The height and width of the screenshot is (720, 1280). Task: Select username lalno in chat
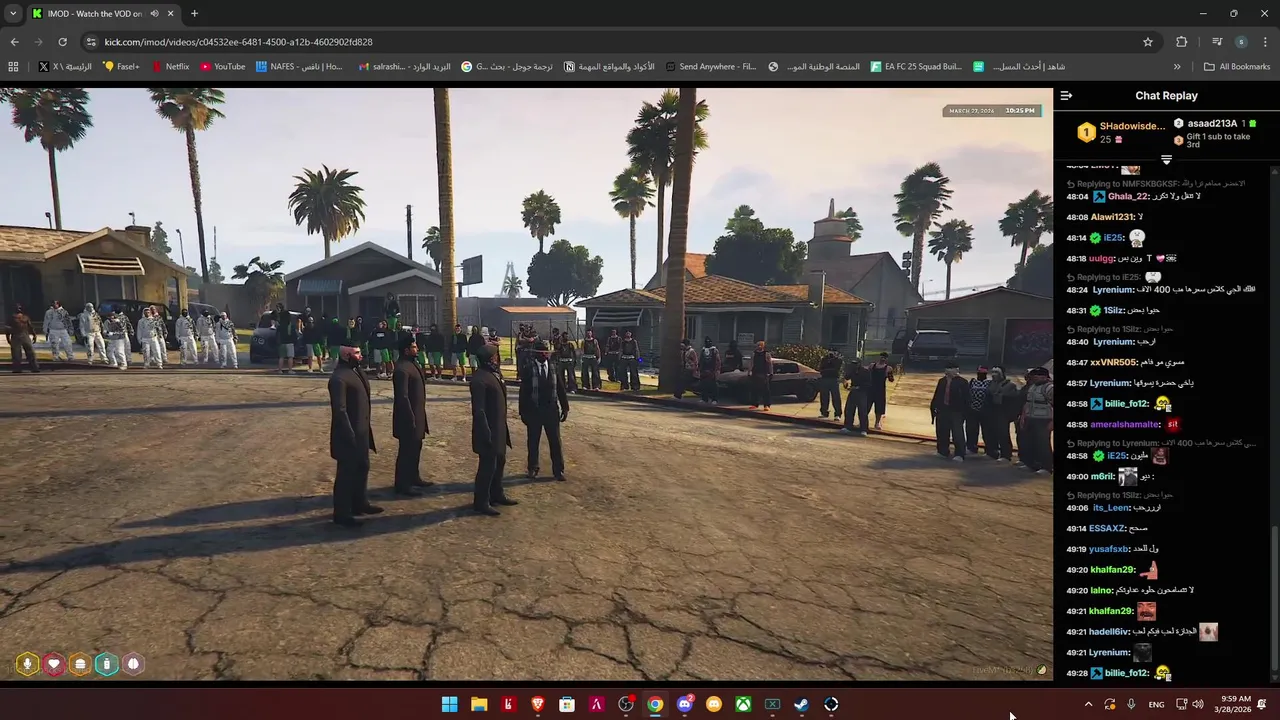[x=1101, y=590]
